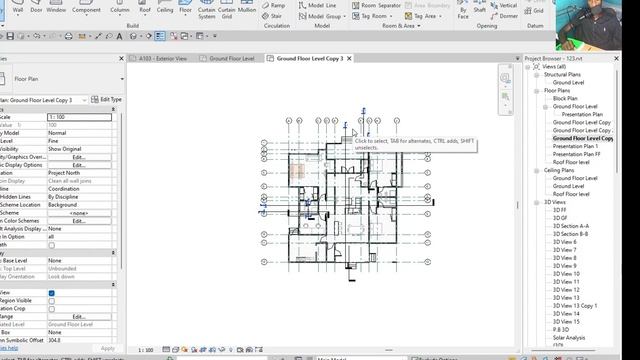Select the Wall tool
Viewport: 640px width, 360px height.
[18, 7]
